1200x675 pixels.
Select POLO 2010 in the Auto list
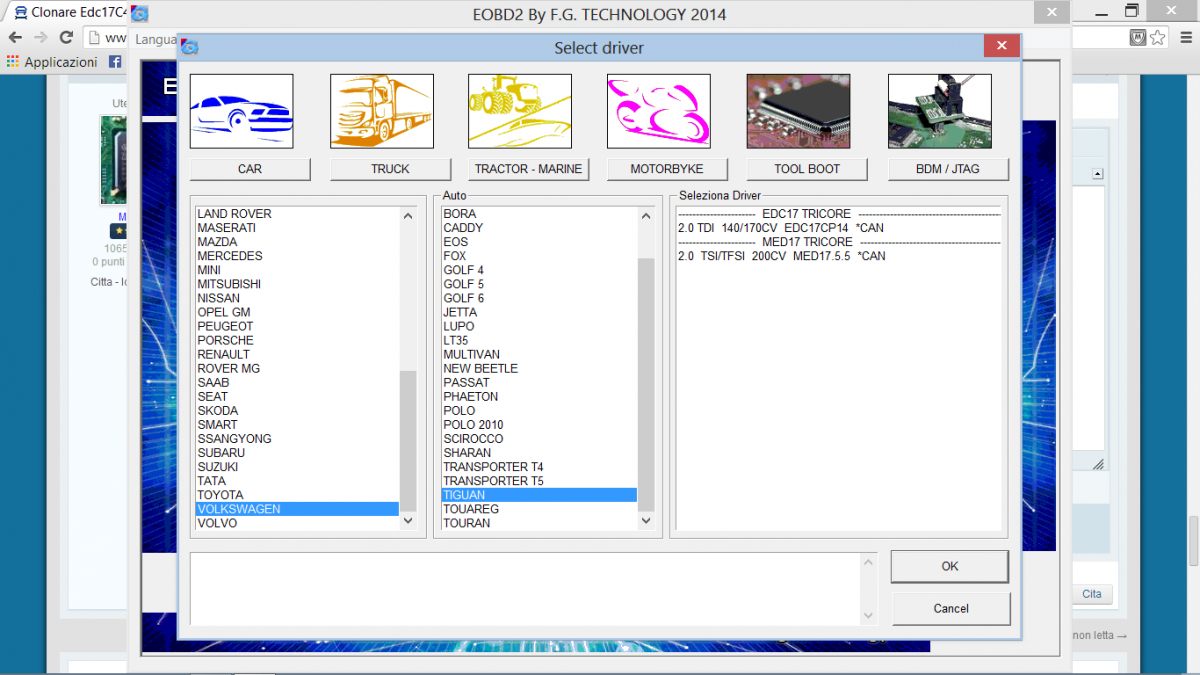pos(539,425)
